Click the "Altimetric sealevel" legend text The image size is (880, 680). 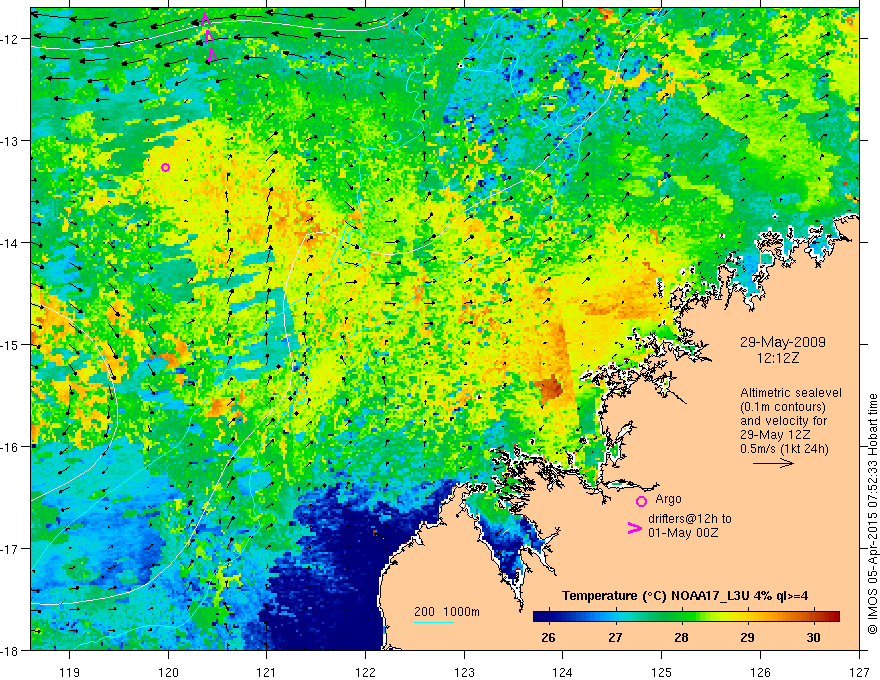point(791,393)
